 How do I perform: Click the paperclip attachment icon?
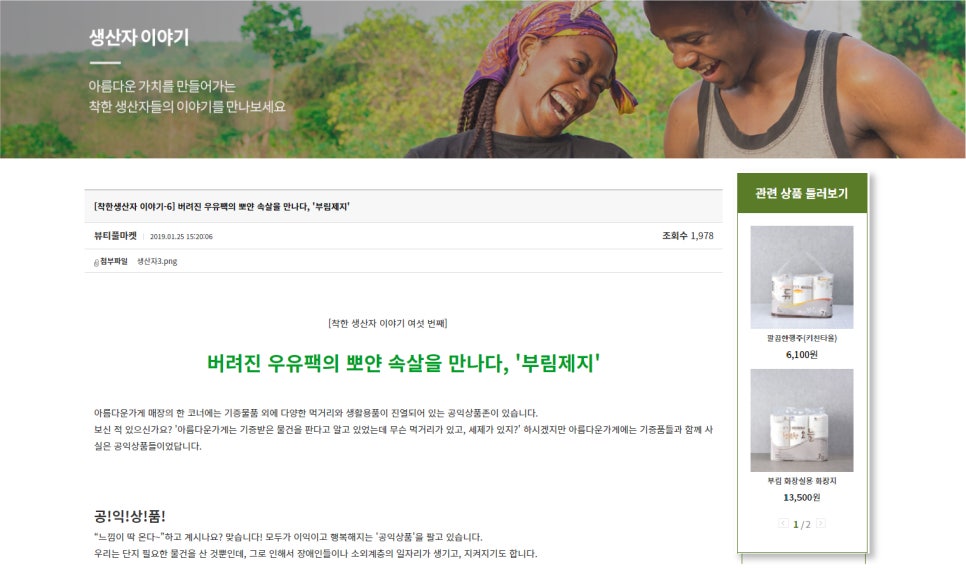point(96,262)
